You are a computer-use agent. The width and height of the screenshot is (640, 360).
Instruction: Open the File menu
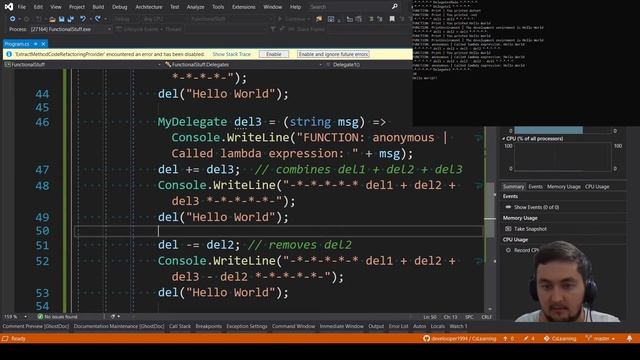pyautogui.click(x=22, y=7)
